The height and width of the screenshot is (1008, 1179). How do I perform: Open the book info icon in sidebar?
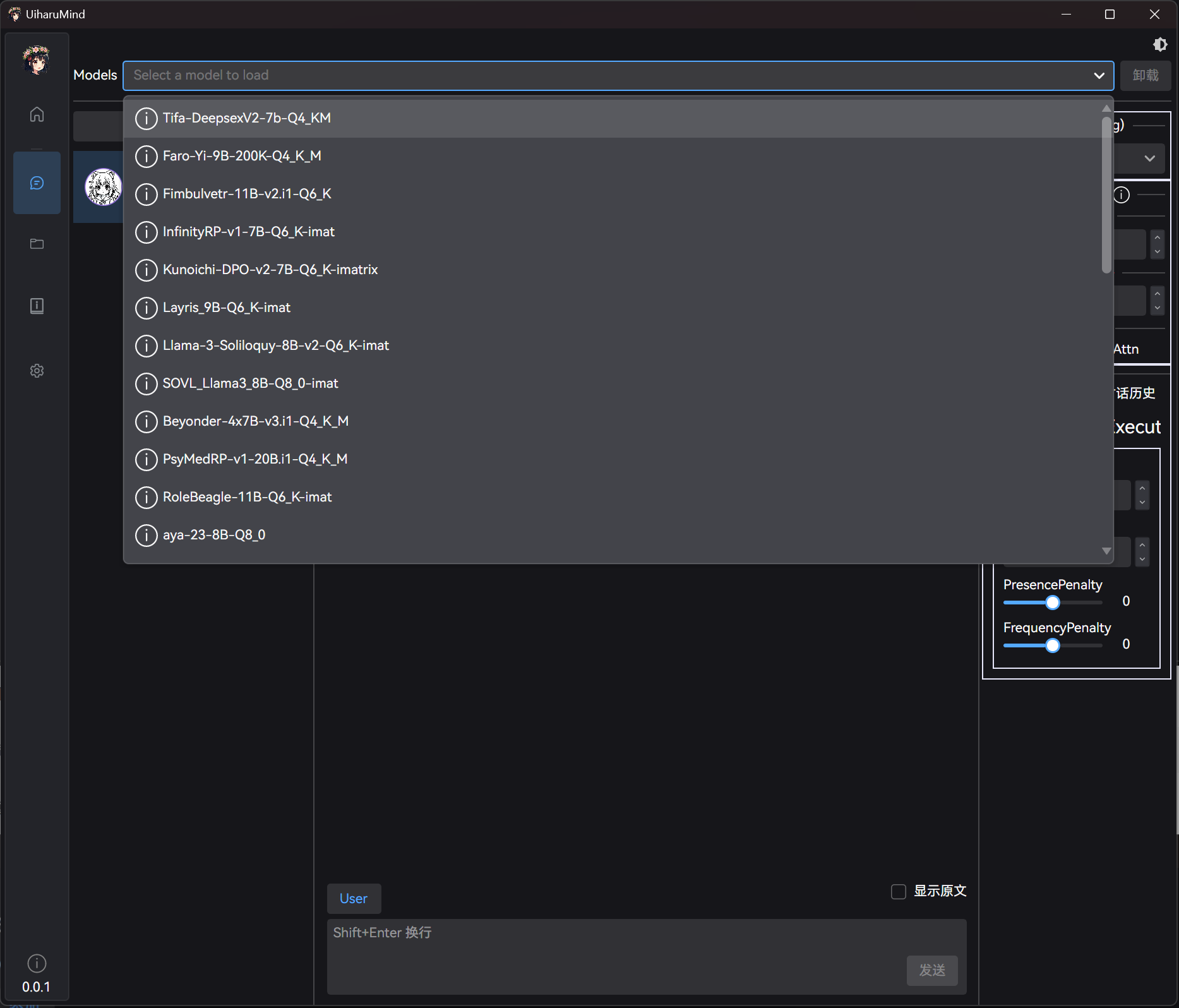tap(37, 306)
